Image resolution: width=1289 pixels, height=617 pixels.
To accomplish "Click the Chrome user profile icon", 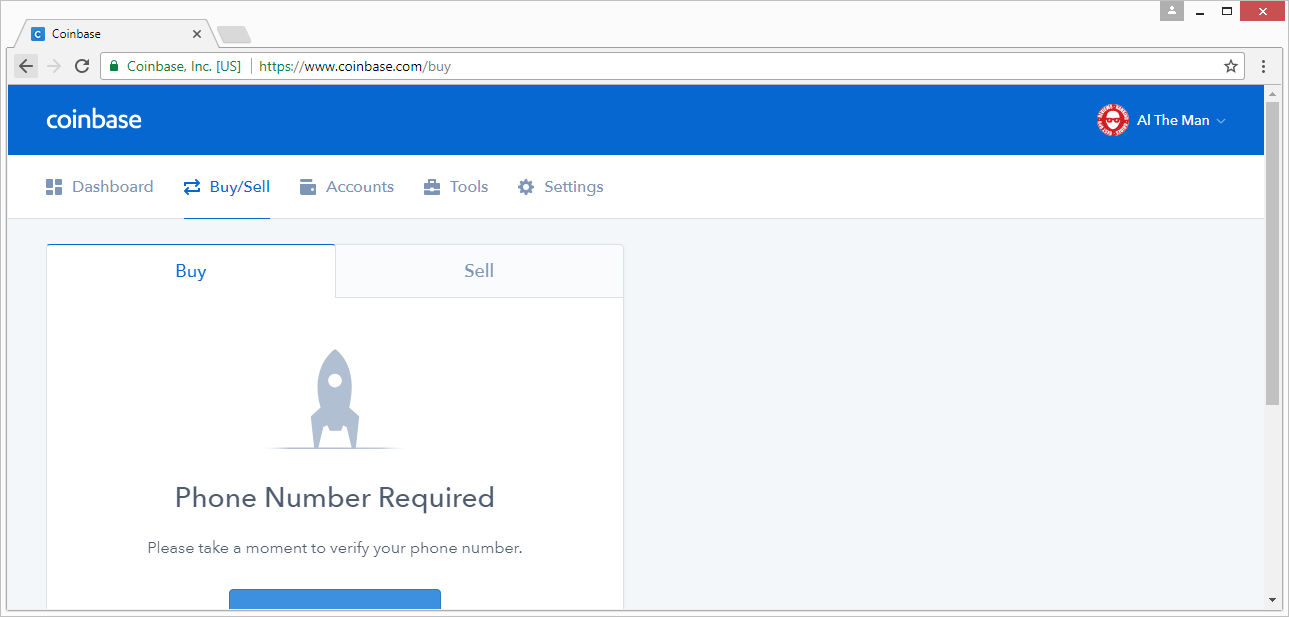I will [x=1172, y=11].
